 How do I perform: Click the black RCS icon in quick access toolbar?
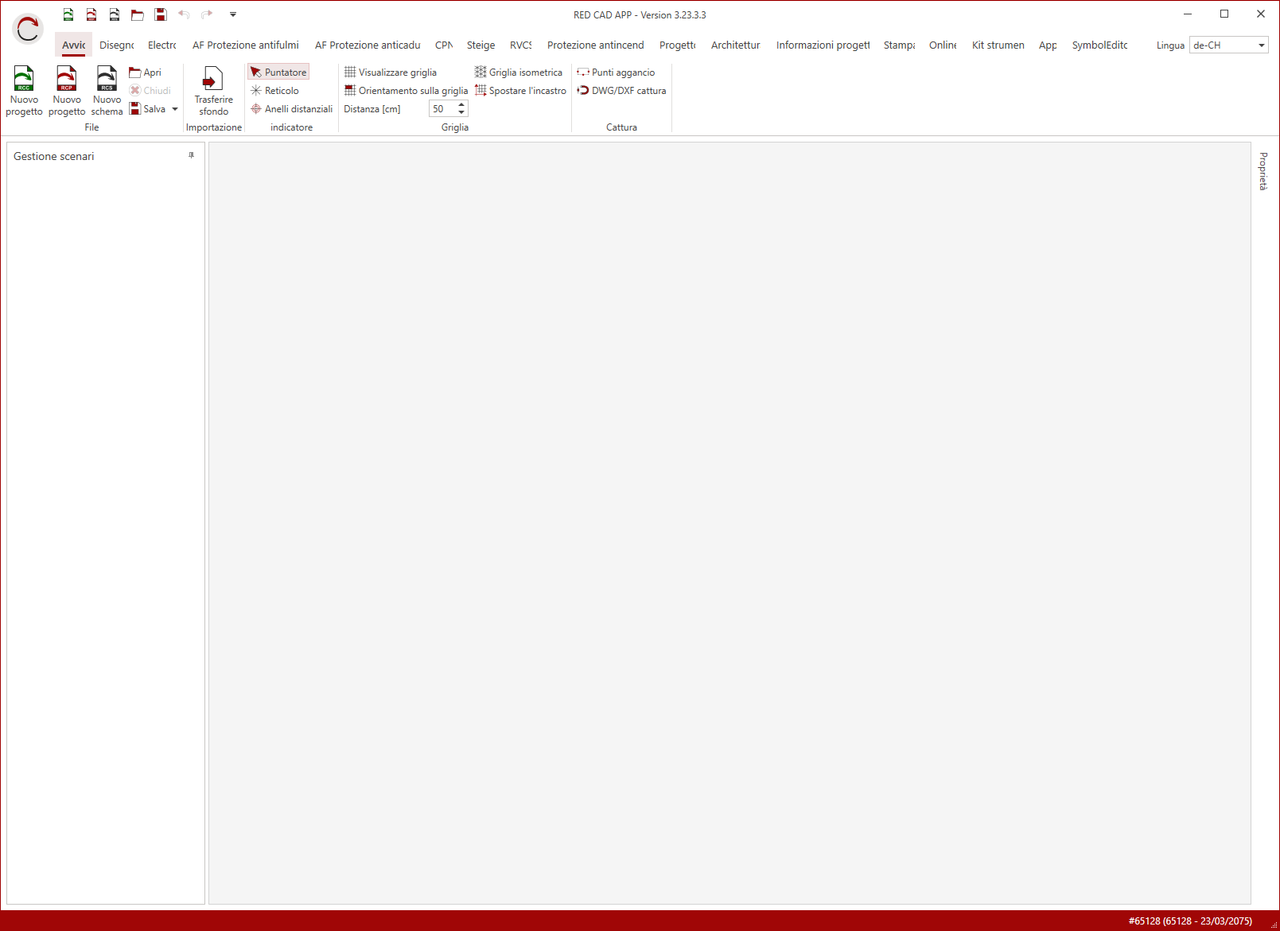[x=114, y=15]
